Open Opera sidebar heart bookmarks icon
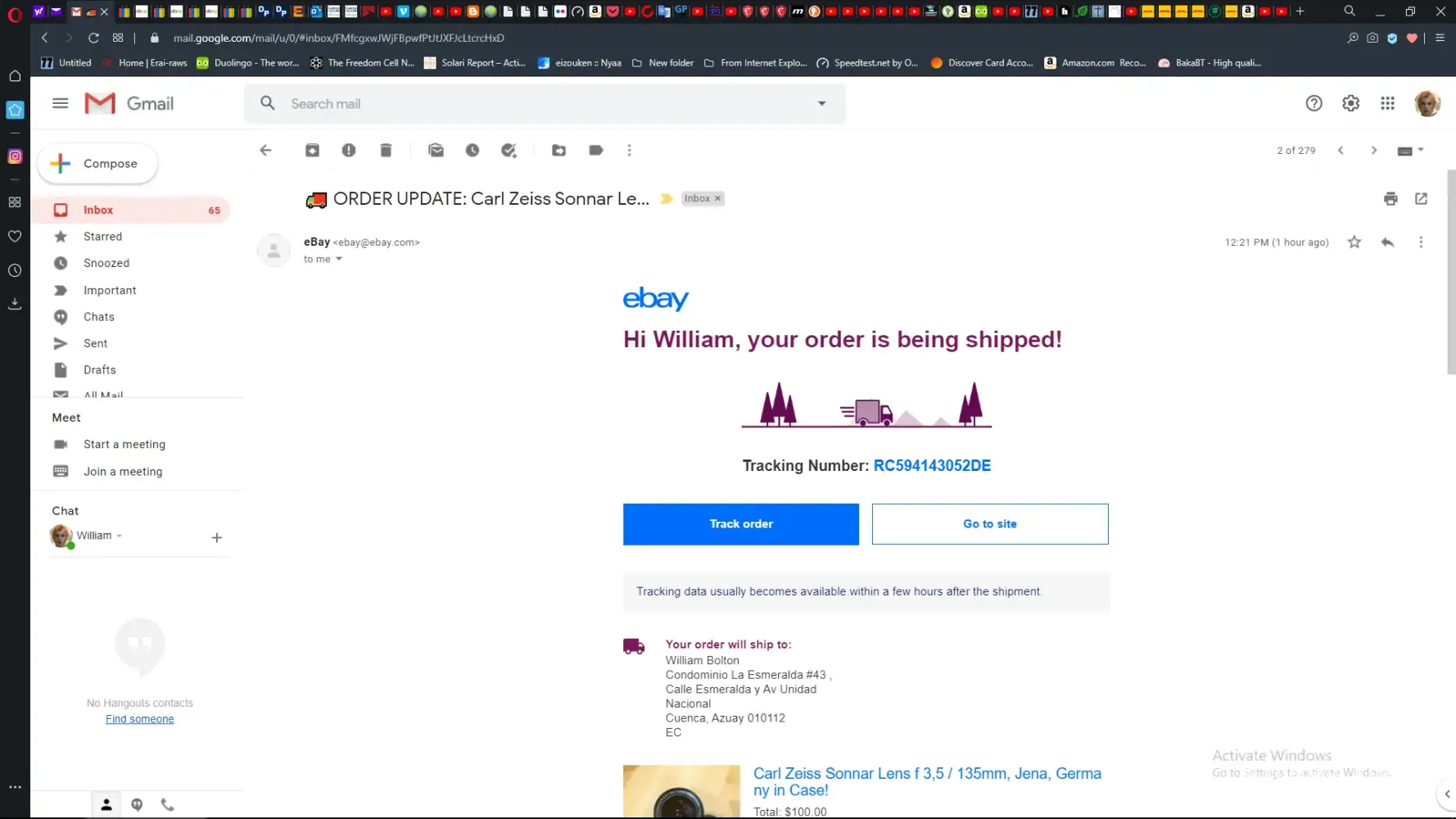Image resolution: width=1456 pixels, height=819 pixels. click(x=15, y=236)
